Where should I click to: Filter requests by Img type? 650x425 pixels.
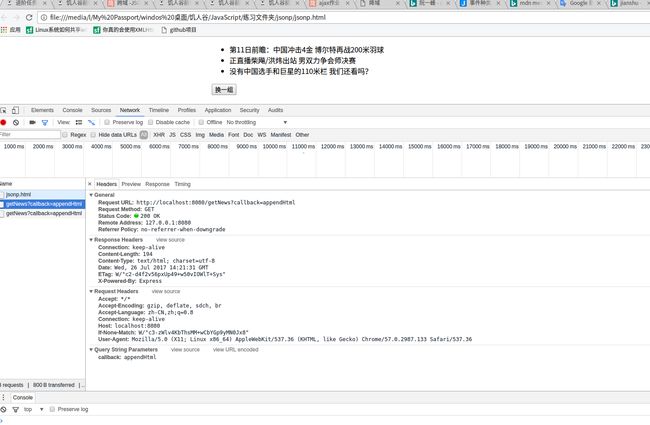click(x=200, y=135)
